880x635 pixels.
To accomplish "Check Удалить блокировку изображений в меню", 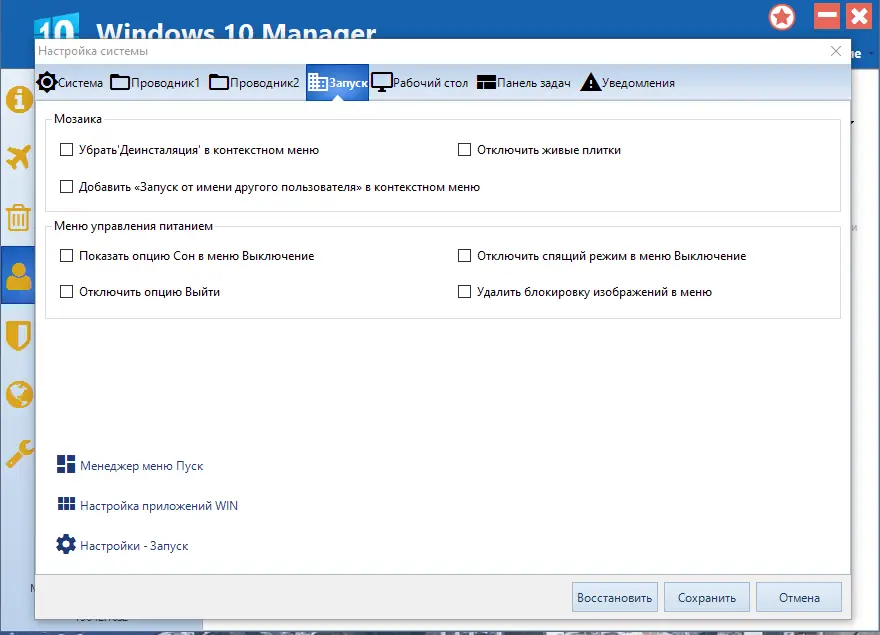I will (x=464, y=291).
